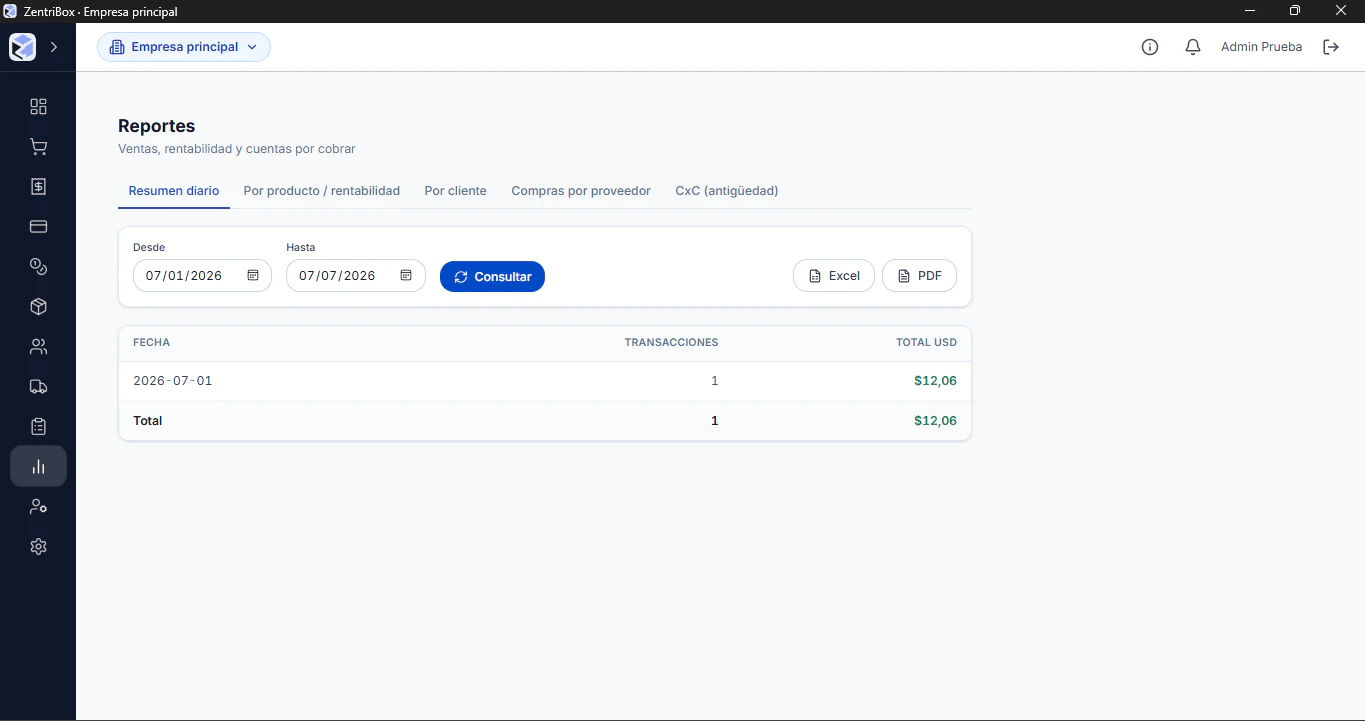Open the dollar invoice icon in the sidebar
1365x721 pixels.
click(38, 187)
